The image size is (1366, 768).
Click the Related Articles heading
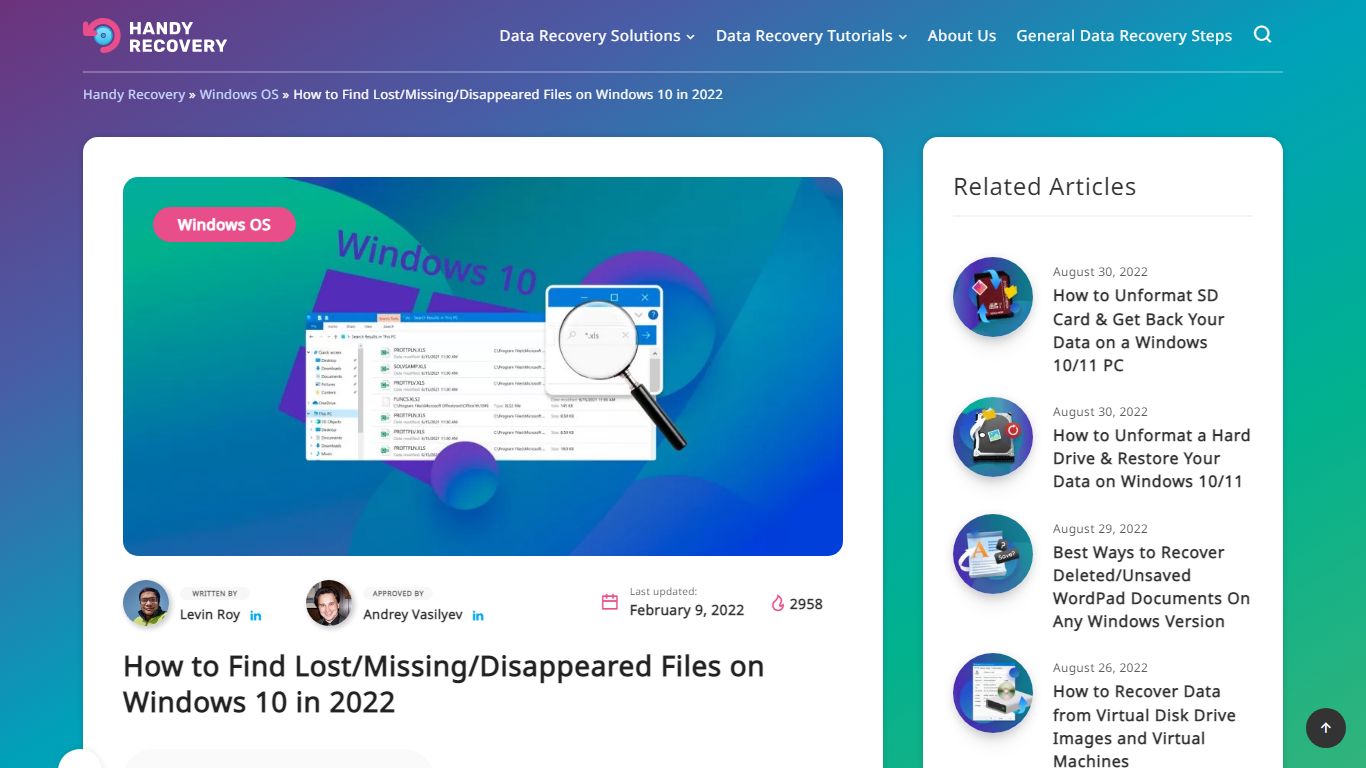(1044, 187)
